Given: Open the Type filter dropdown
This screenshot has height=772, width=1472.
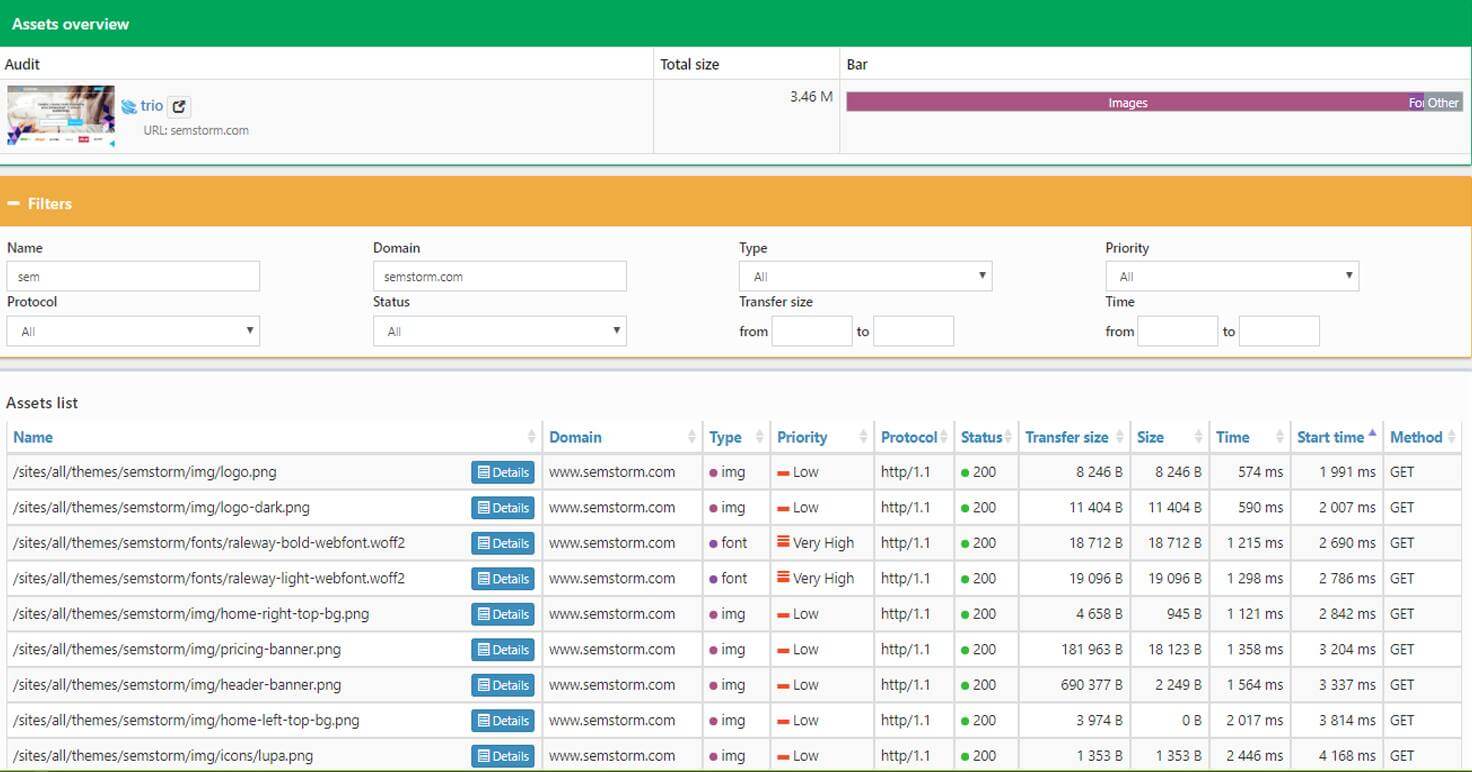Looking at the screenshot, I should (x=865, y=276).
